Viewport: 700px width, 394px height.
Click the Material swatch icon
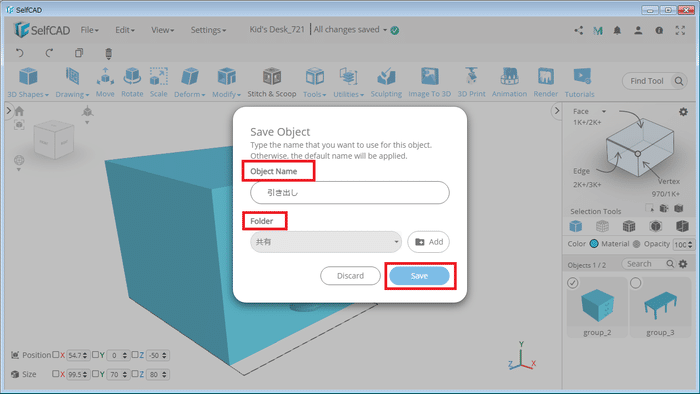tap(637, 244)
